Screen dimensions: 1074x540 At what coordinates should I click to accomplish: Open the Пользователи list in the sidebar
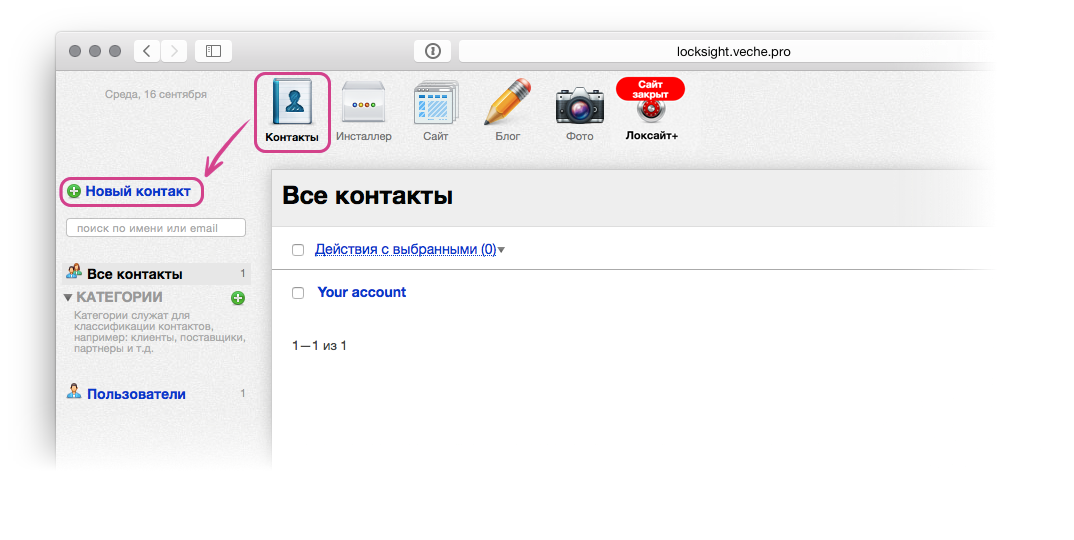click(136, 394)
